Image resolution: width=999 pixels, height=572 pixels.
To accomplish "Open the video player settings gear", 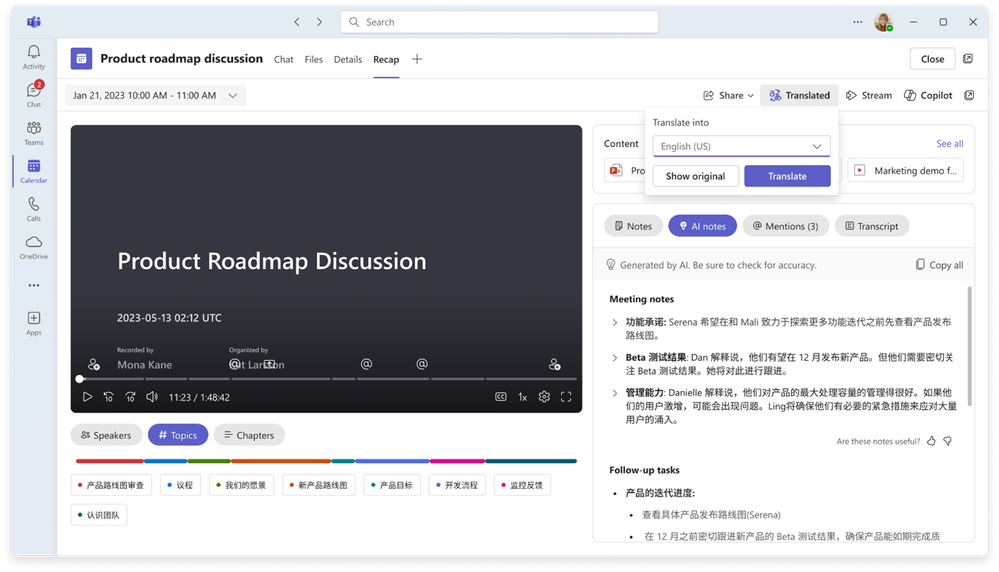I will coord(544,397).
